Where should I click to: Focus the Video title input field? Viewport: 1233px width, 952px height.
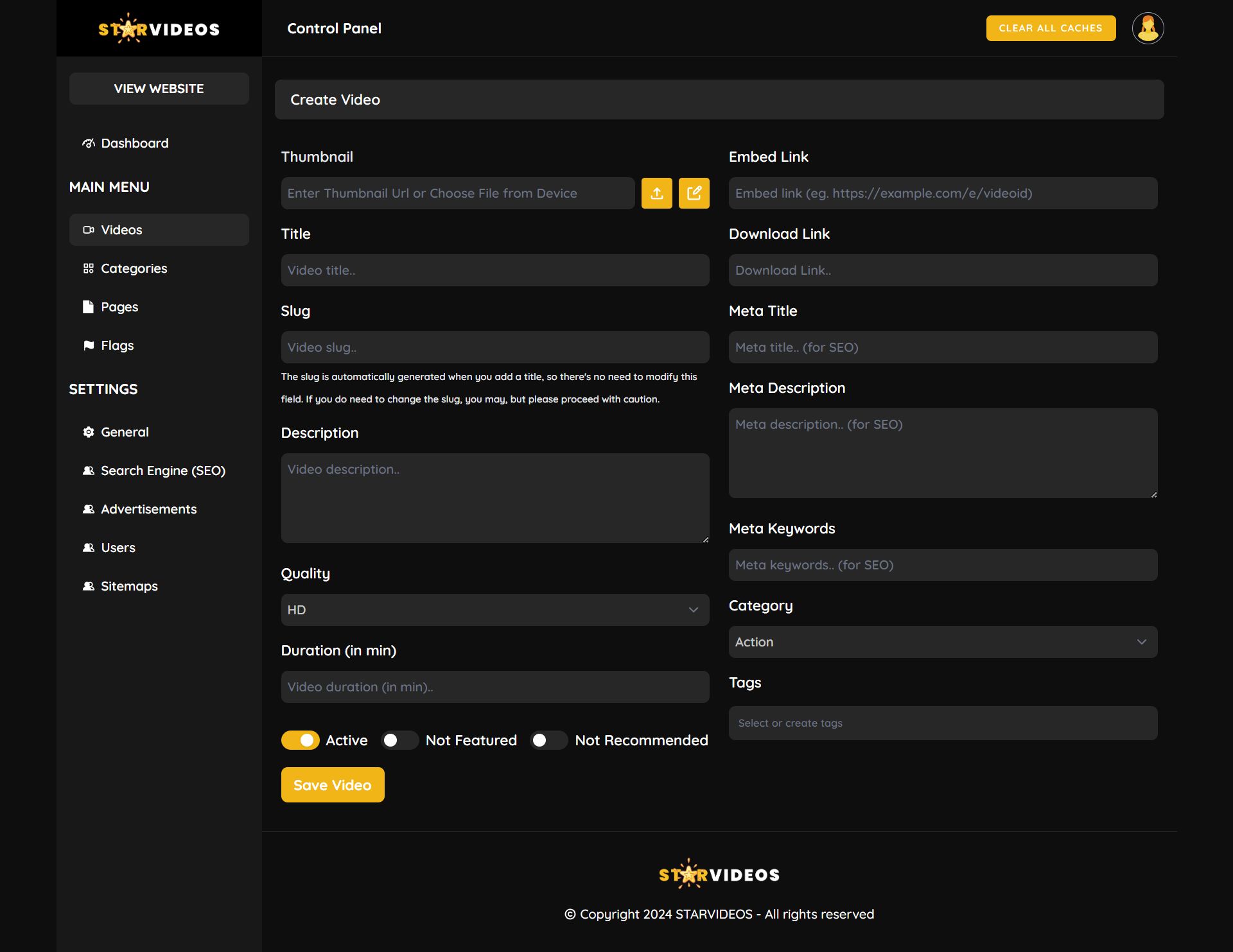point(494,270)
